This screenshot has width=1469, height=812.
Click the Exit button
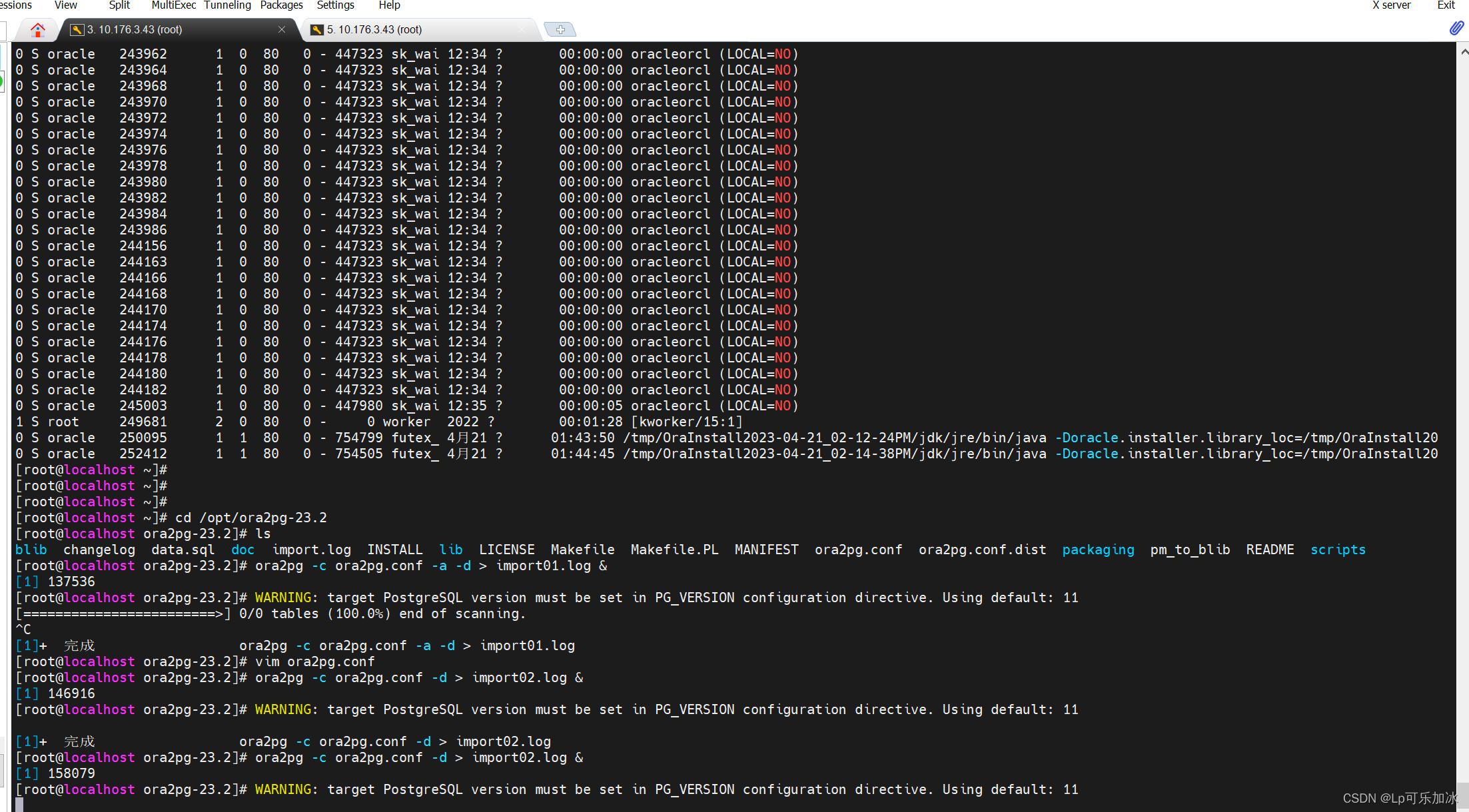pyautogui.click(x=1446, y=5)
